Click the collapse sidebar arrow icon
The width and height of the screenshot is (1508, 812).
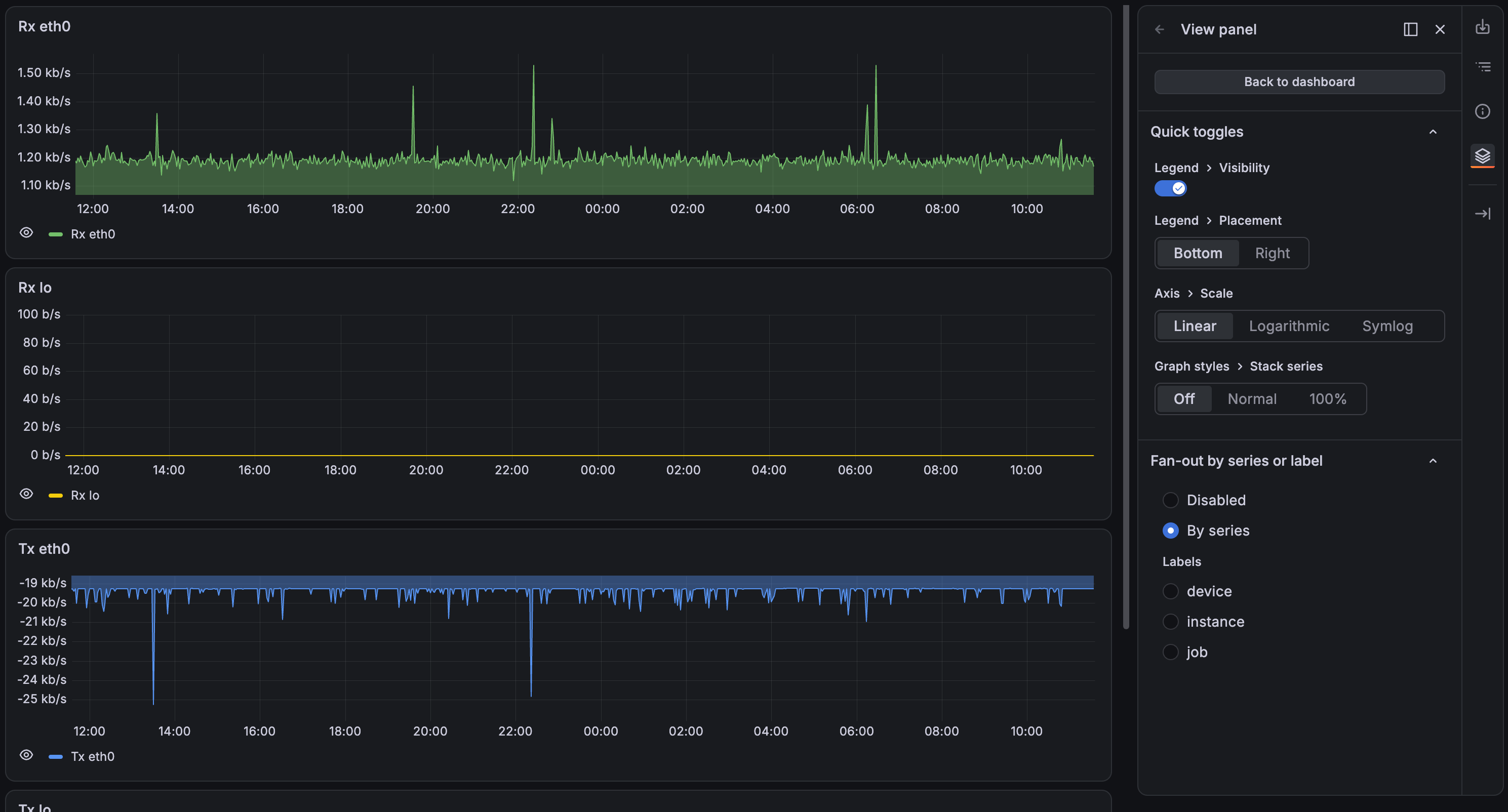[1482, 214]
